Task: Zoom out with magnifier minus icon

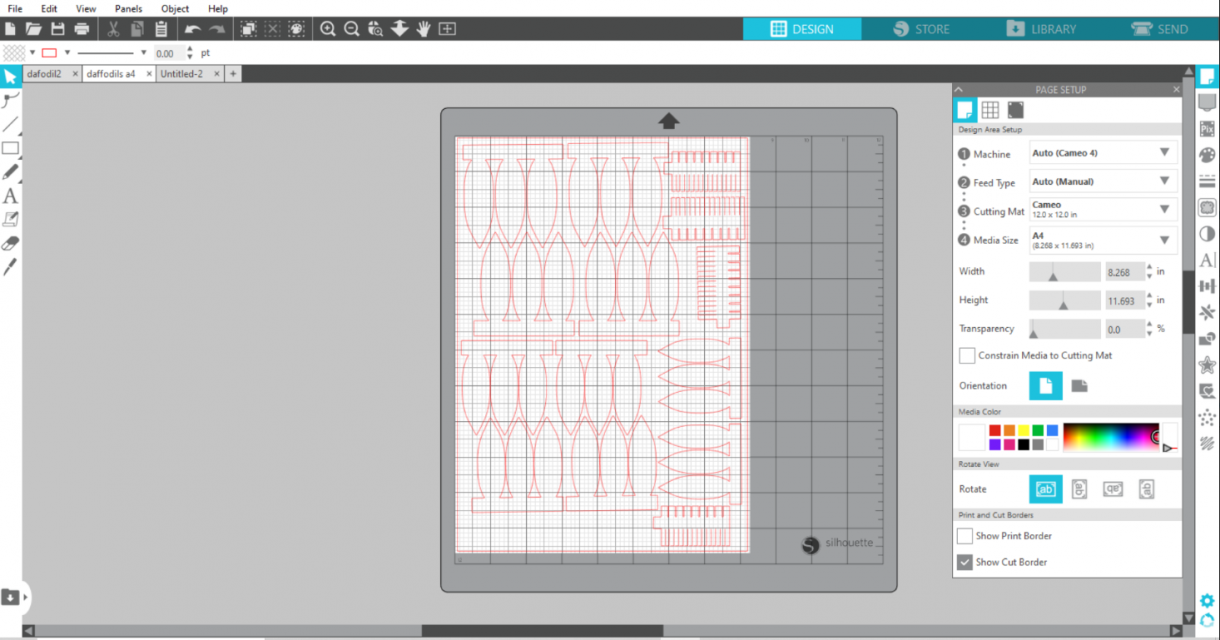Action: point(352,29)
